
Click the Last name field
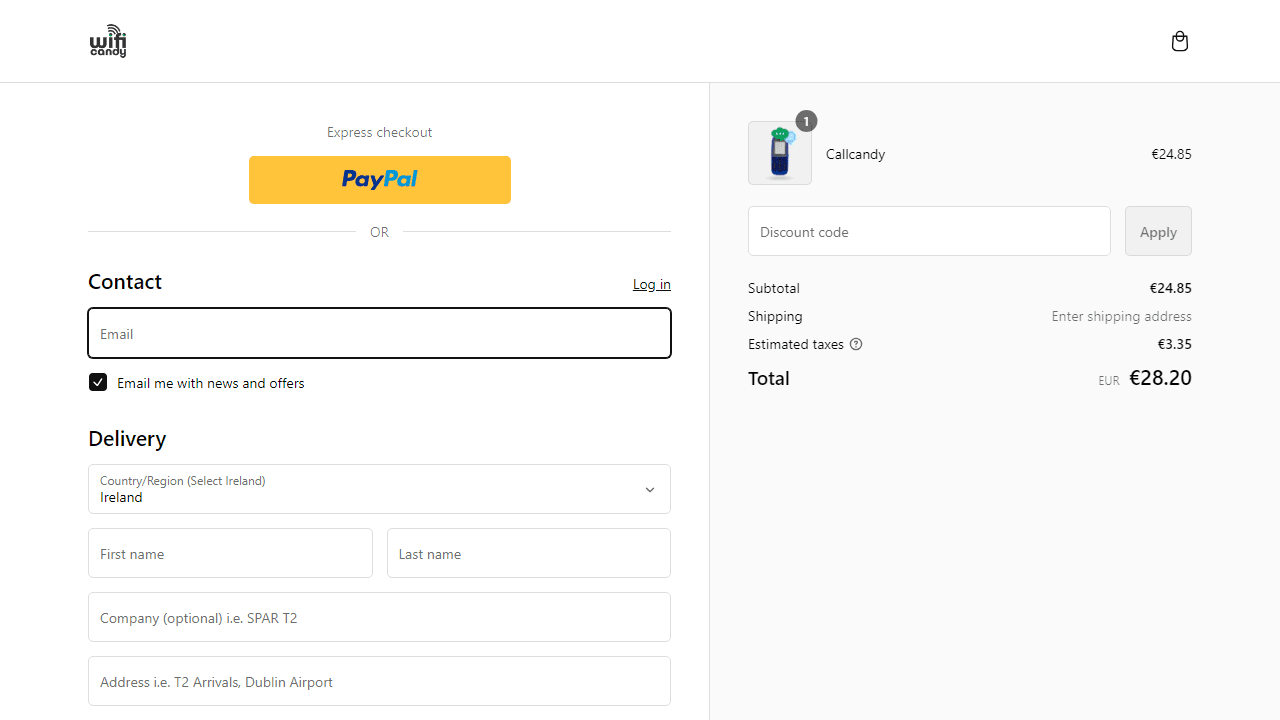point(529,553)
